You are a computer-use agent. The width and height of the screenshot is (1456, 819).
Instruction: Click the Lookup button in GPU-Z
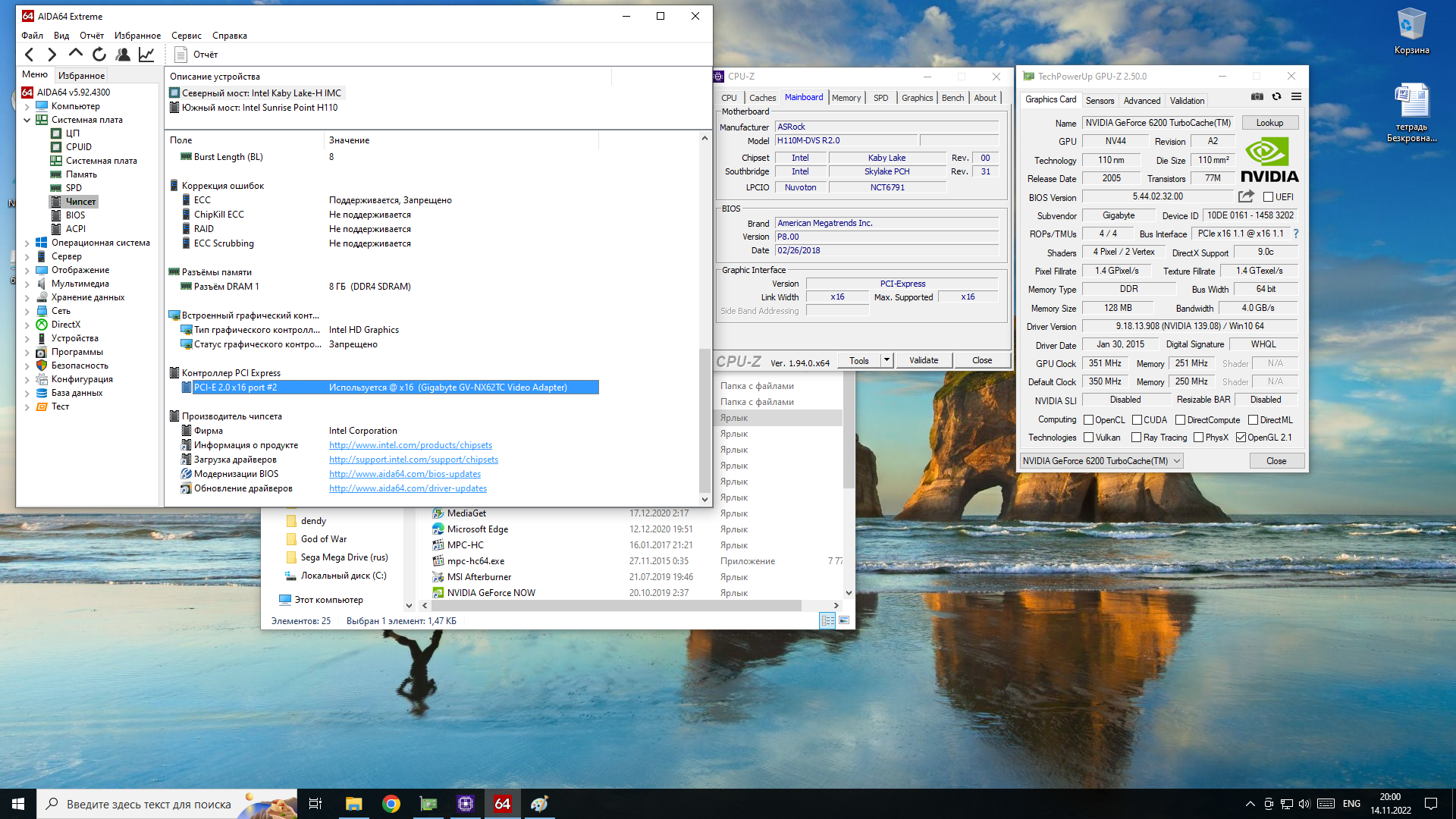pyautogui.click(x=1269, y=123)
